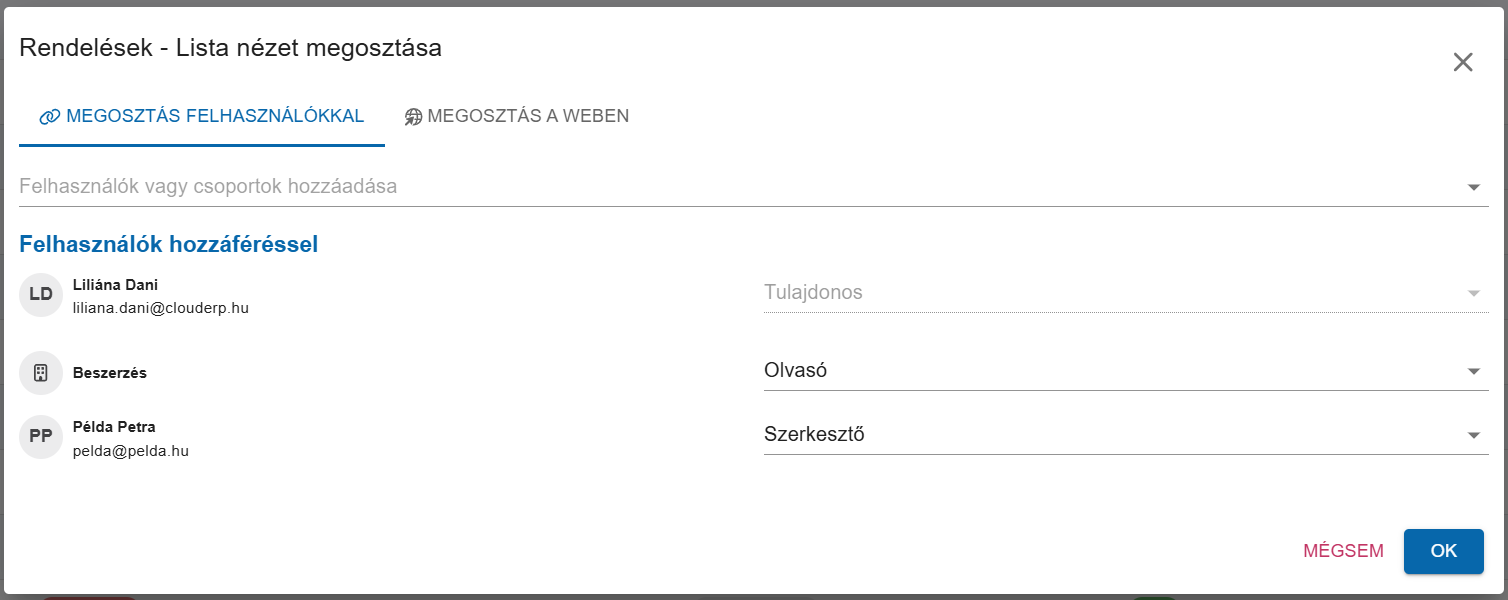Click the PP avatar for Példa Petra
The image size is (1508, 600).
(x=41, y=437)
